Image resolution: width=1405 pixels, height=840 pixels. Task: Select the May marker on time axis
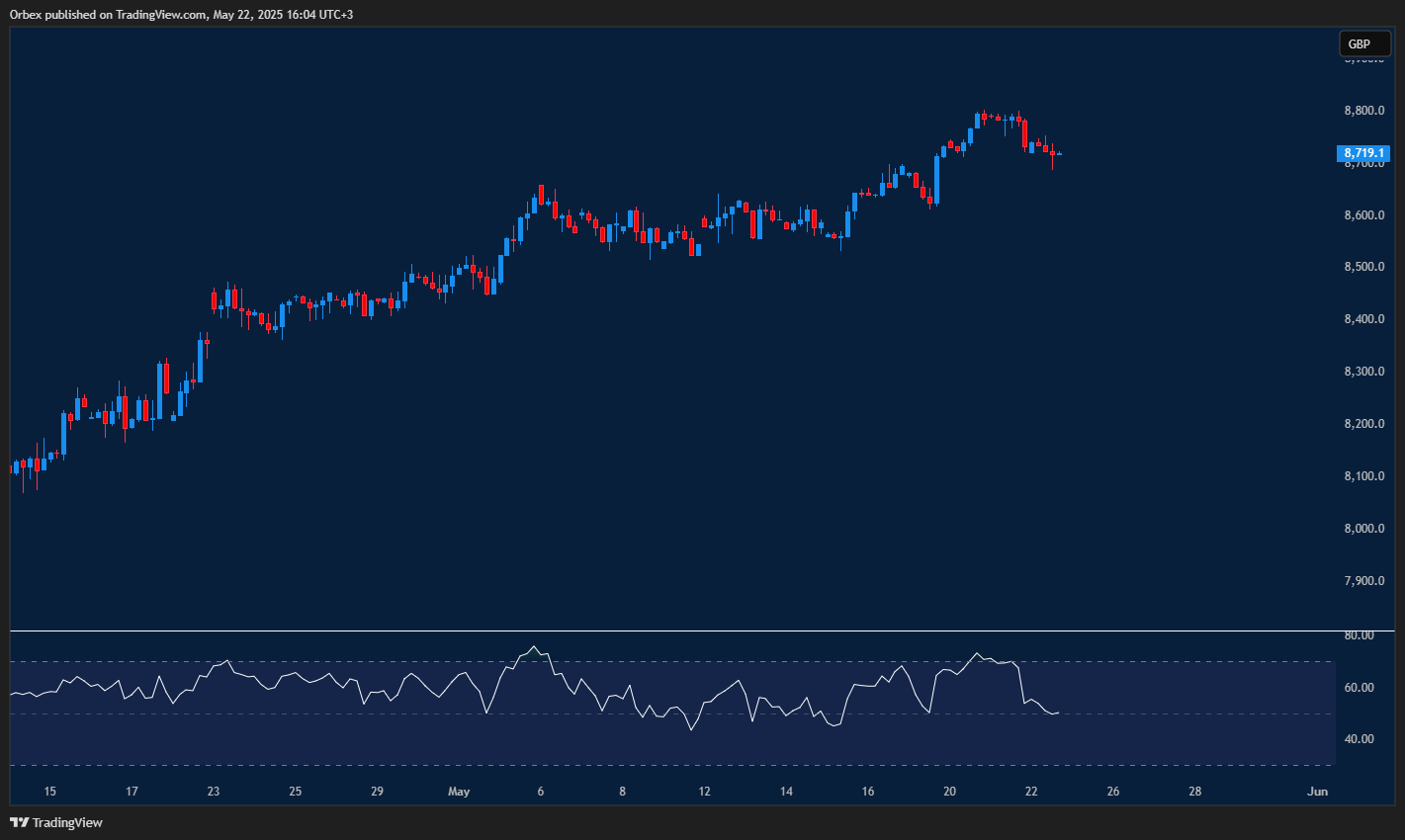tap(459, 792)
